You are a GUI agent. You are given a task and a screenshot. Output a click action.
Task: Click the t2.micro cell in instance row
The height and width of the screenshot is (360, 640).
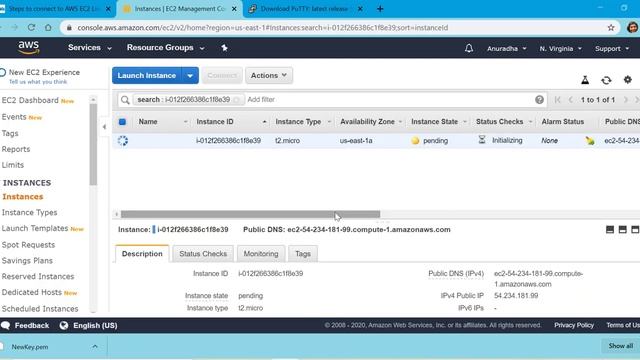pyautogui.click(x=287, y=140)
